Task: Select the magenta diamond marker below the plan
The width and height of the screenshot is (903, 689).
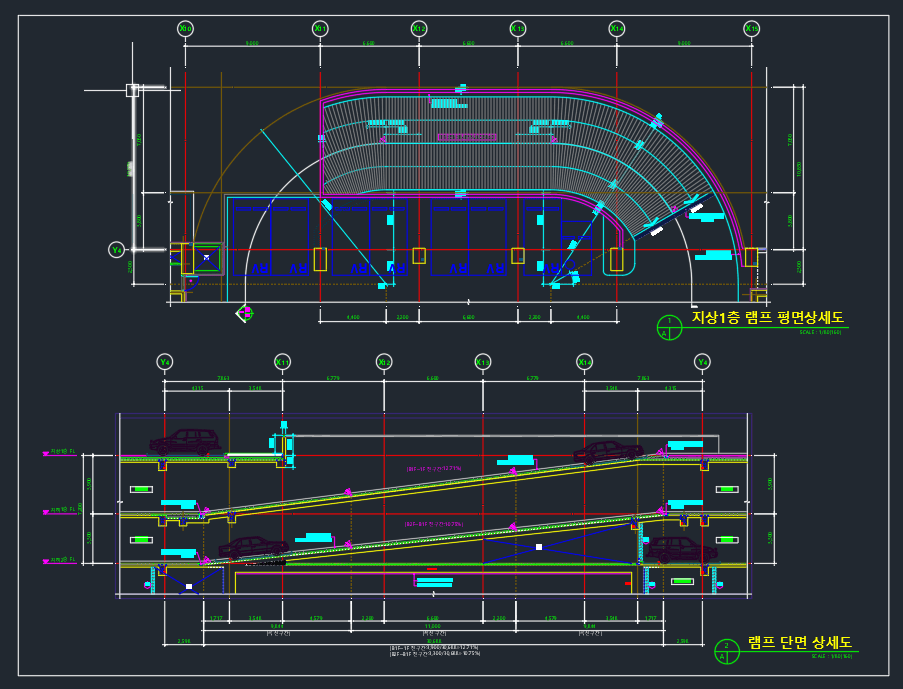Action: click(x=245, y=313)
